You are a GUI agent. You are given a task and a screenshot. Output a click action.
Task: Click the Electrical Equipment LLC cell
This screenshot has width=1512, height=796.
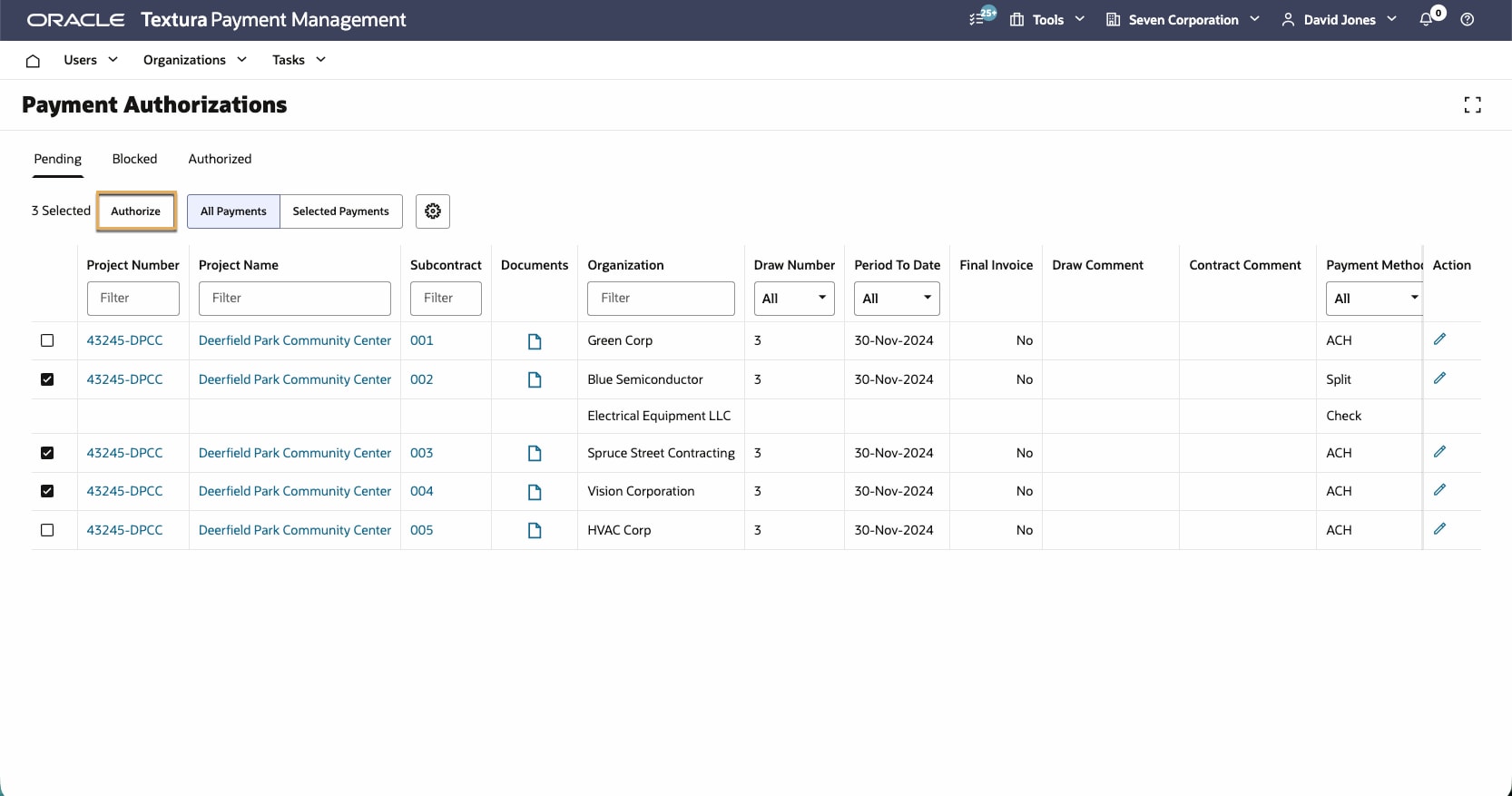(x=659, y=416)
